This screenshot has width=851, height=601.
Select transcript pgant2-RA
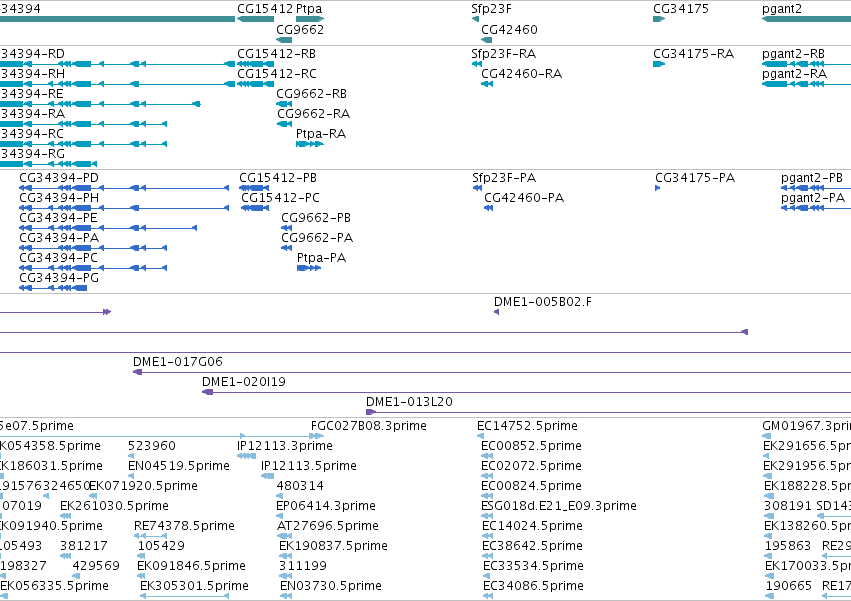pyautogui.click(x=795, y=74)
